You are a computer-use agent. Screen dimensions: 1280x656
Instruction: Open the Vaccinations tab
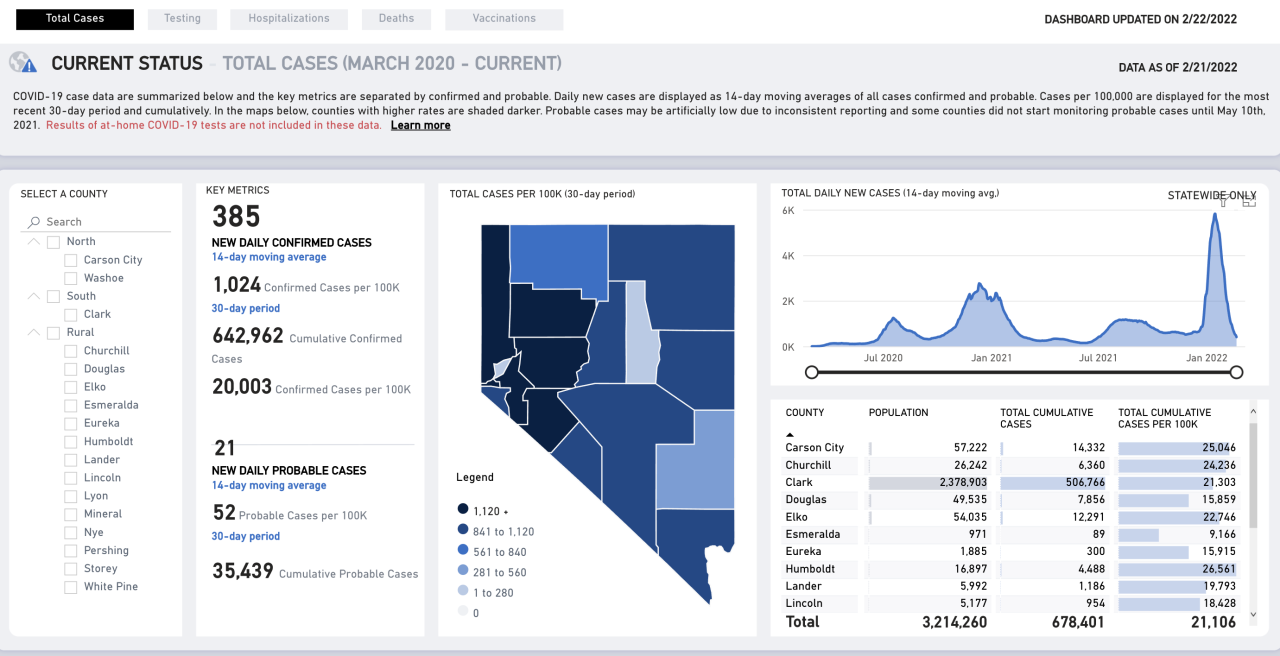point(504,19)
